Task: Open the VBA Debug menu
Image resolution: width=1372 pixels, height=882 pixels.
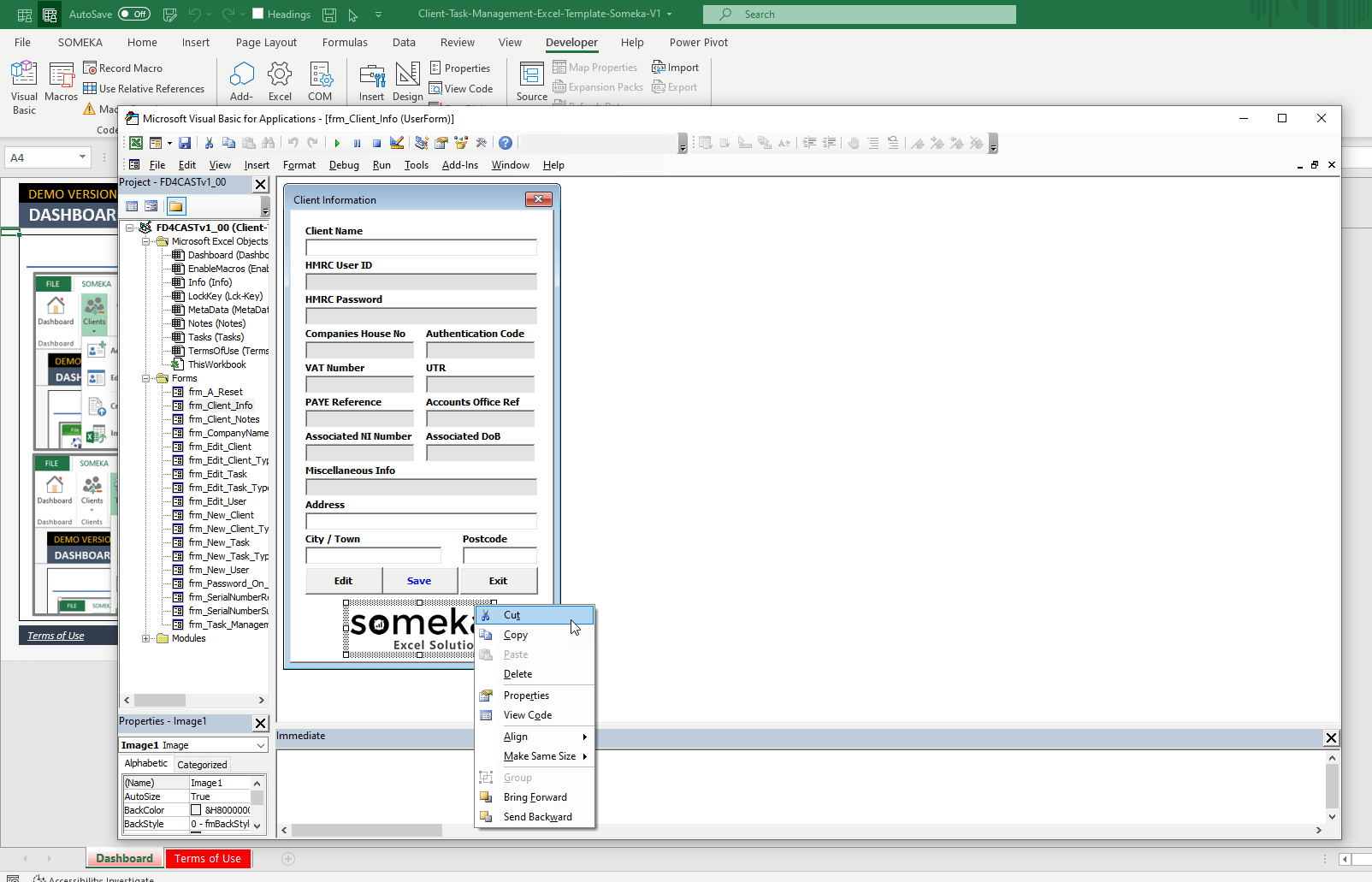Action: click(x=344, y=165)
